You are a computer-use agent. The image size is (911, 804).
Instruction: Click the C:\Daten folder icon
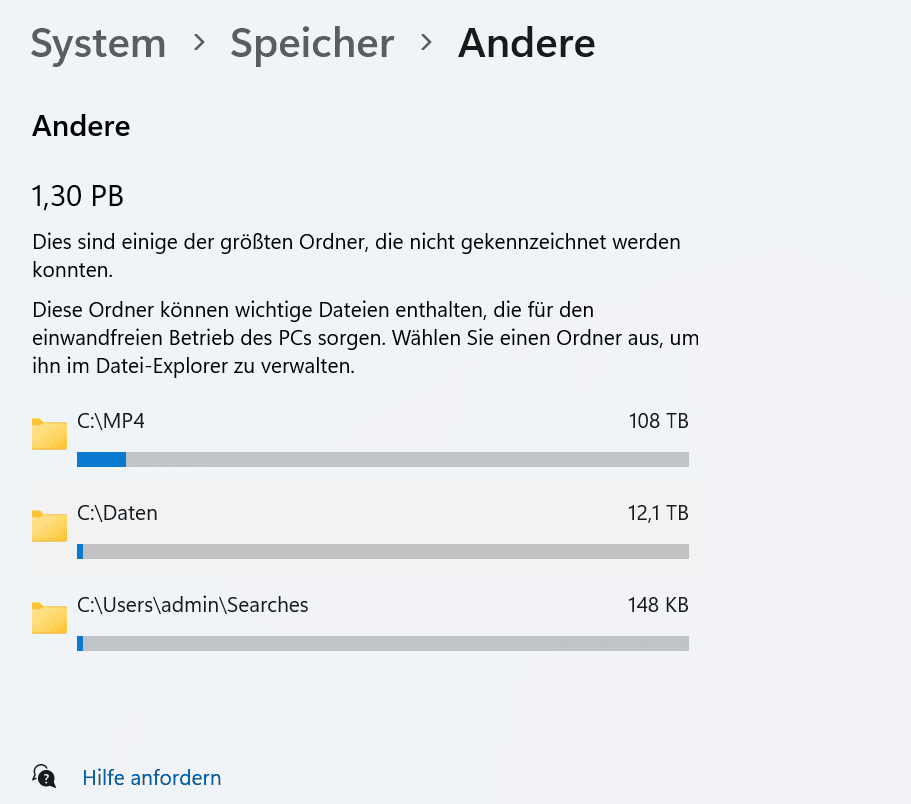[x=49, y=527]
